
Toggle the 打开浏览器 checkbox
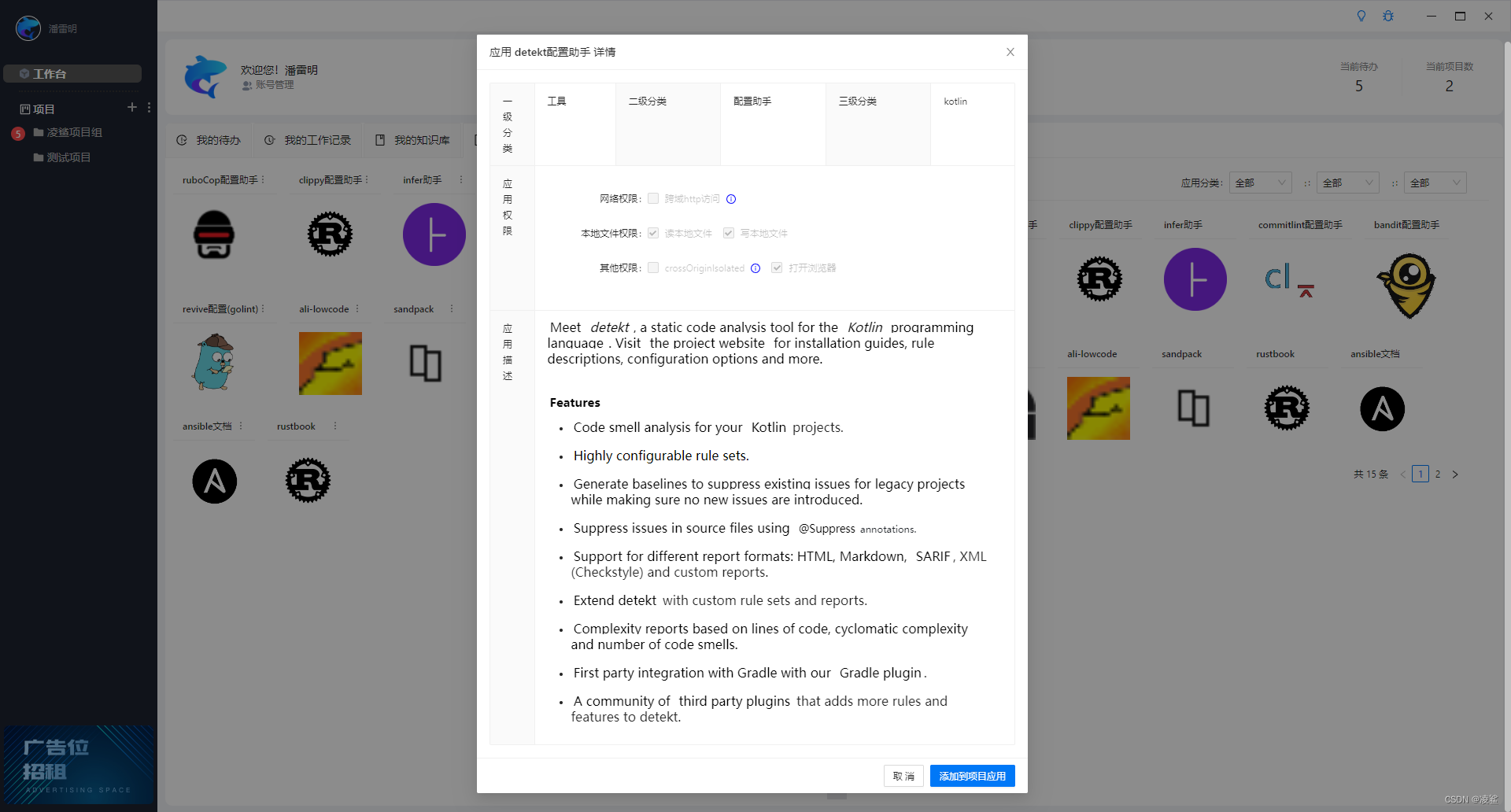tap(777, 268)
